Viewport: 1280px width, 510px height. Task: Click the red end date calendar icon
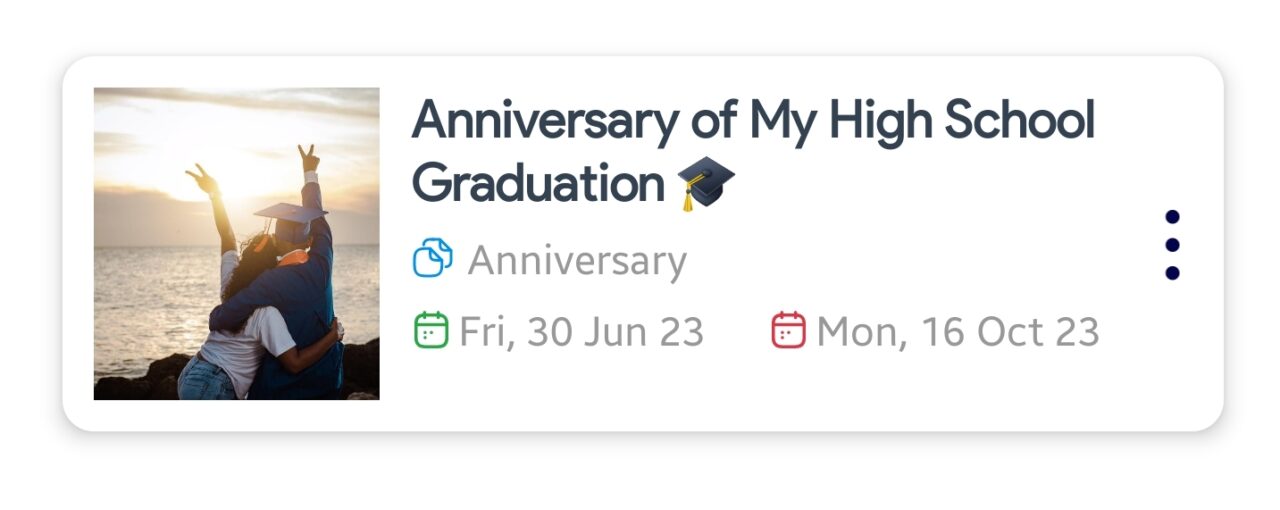pos(788,330)
